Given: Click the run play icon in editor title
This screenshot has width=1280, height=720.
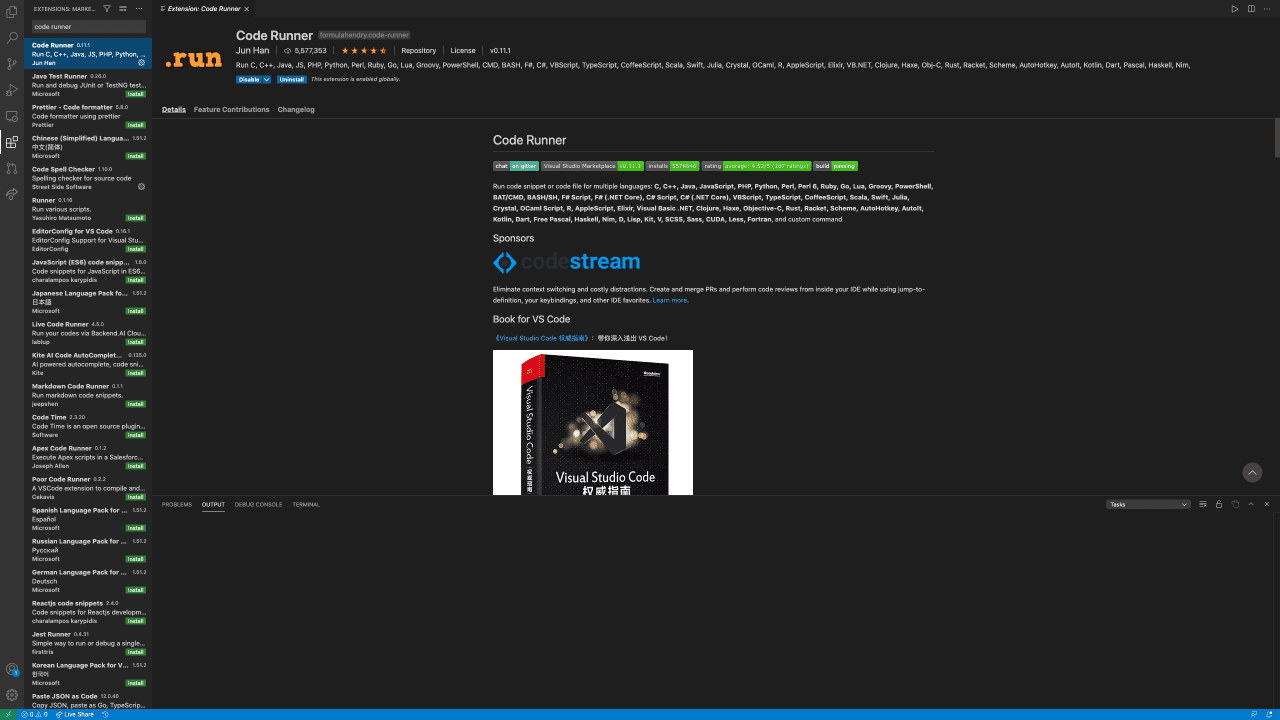Looking at the screenshot, I should coord(1235,8).
